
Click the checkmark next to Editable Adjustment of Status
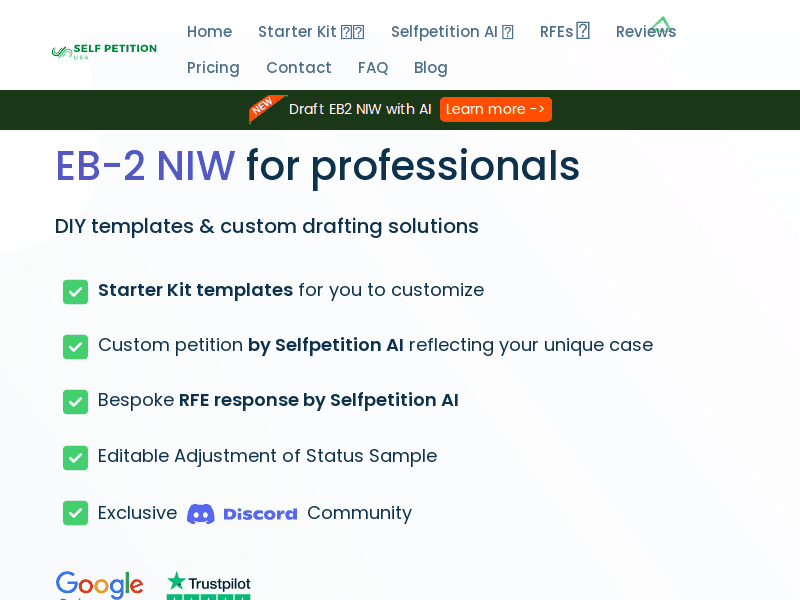pos(75,457)
